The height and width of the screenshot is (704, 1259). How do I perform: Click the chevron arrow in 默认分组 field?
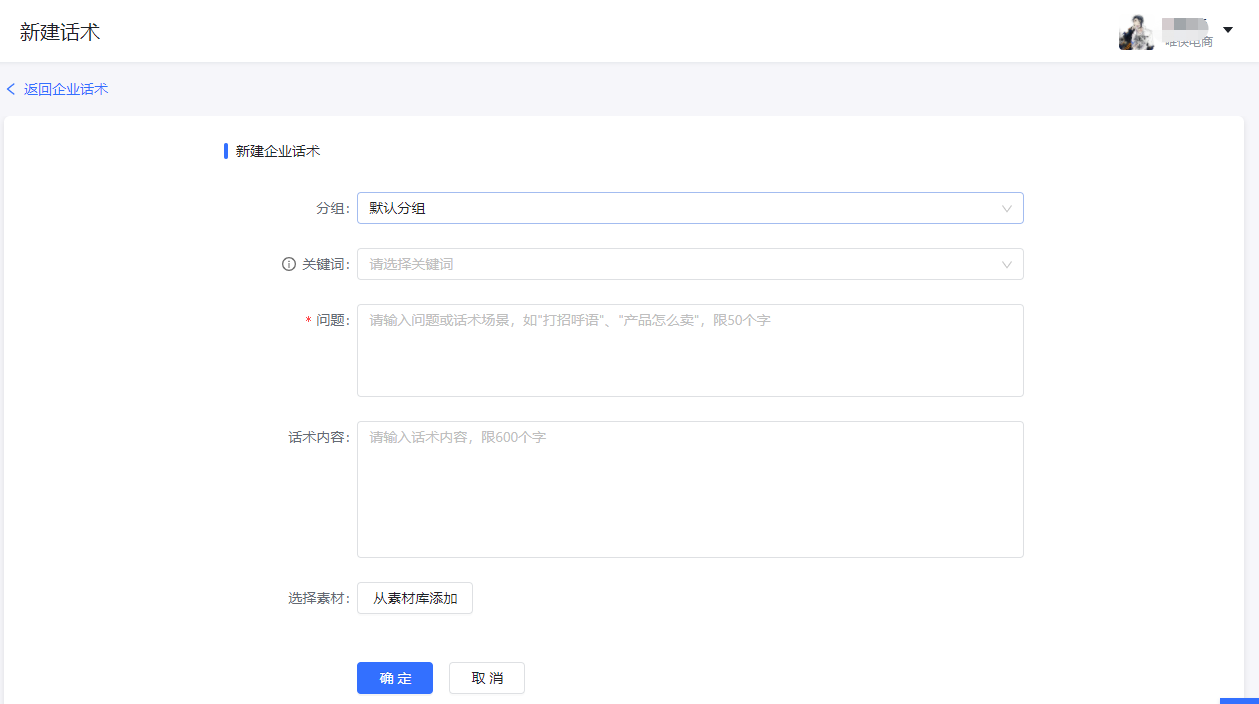point(1007,208)
